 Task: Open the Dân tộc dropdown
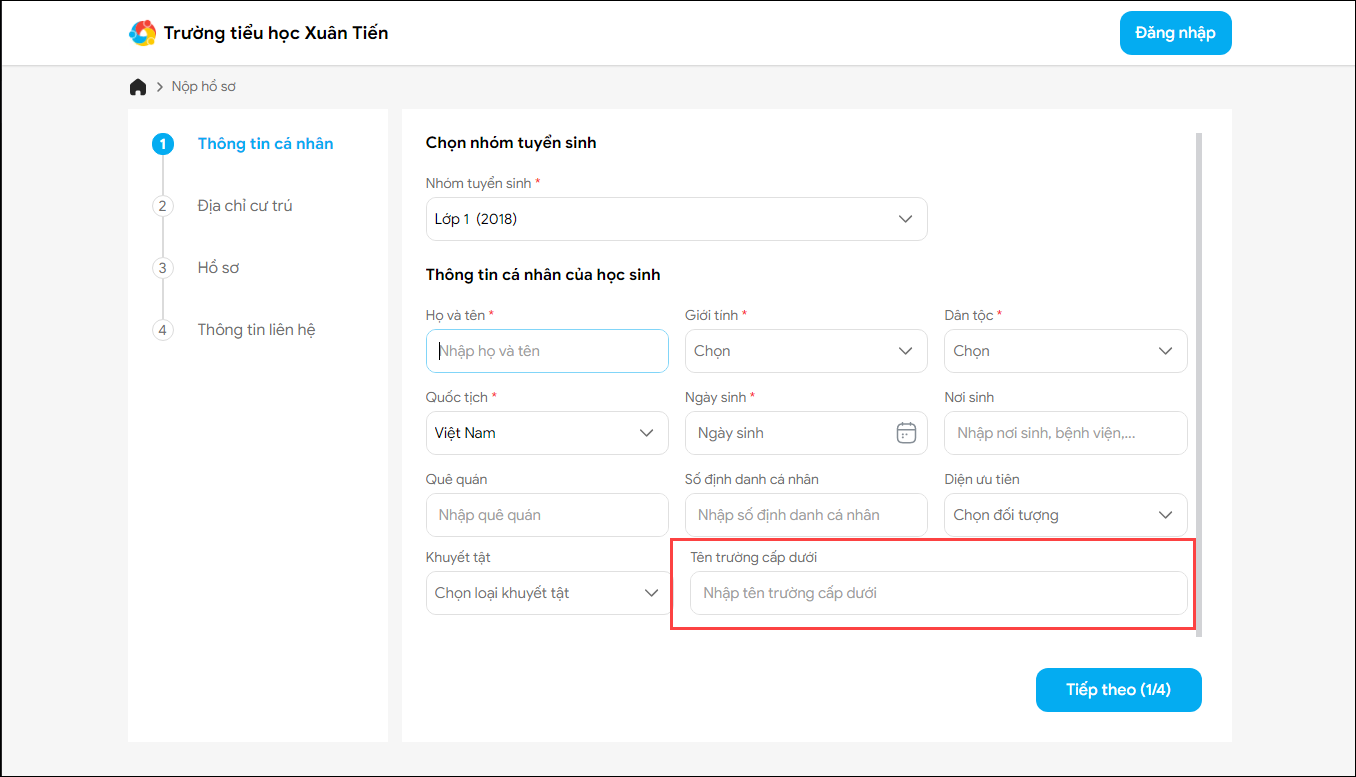click(x=1065, y=351)
